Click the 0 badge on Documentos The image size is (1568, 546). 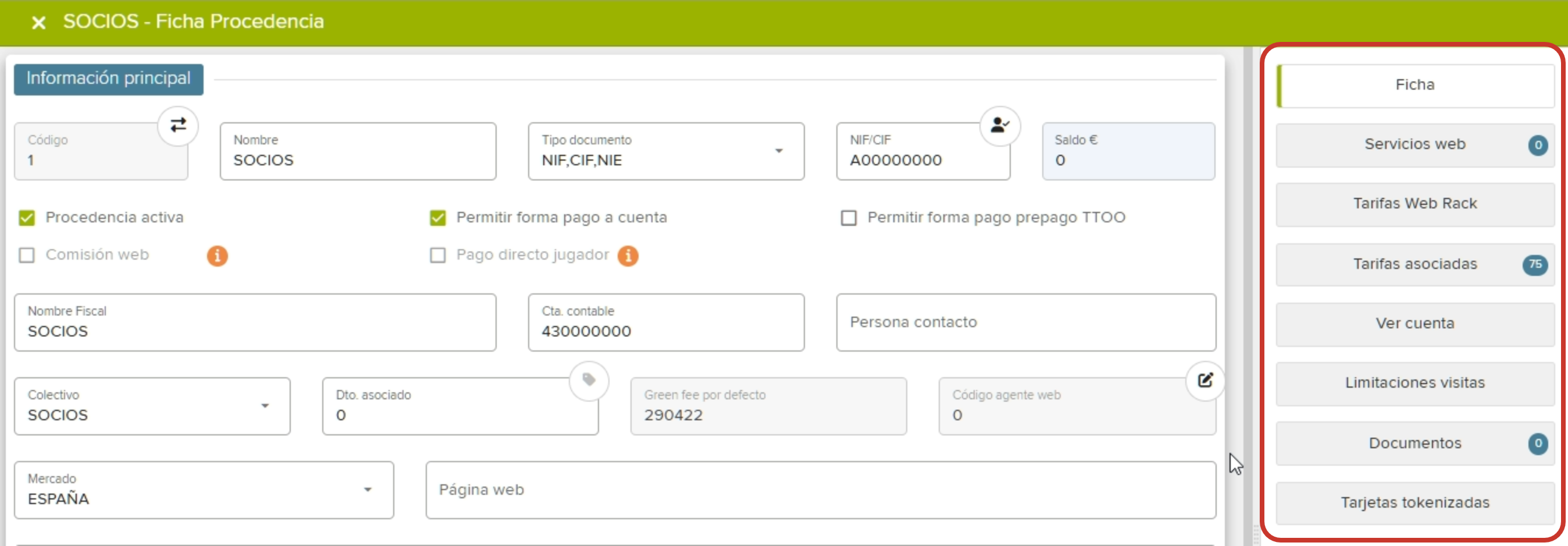[x=1538, y=444]
